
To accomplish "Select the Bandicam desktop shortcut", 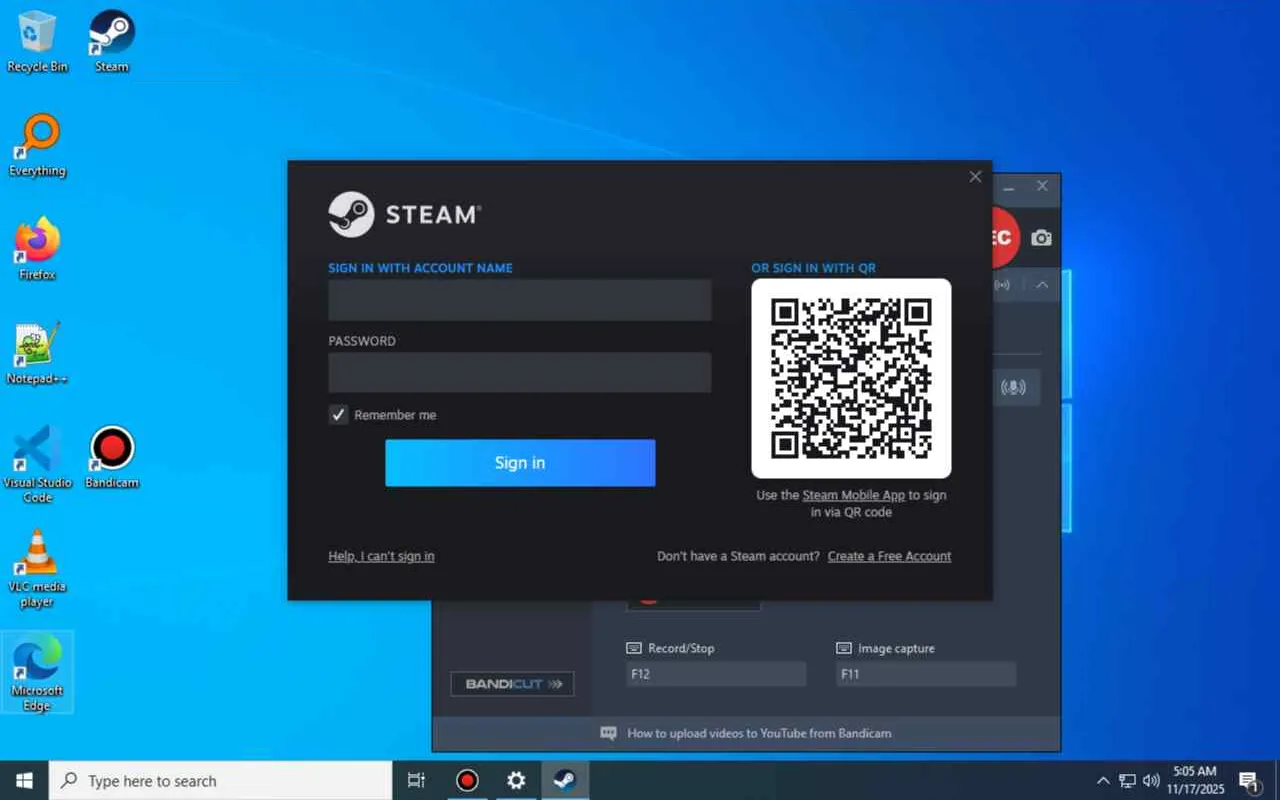I will pyautogui.click(x=112, y=457).
